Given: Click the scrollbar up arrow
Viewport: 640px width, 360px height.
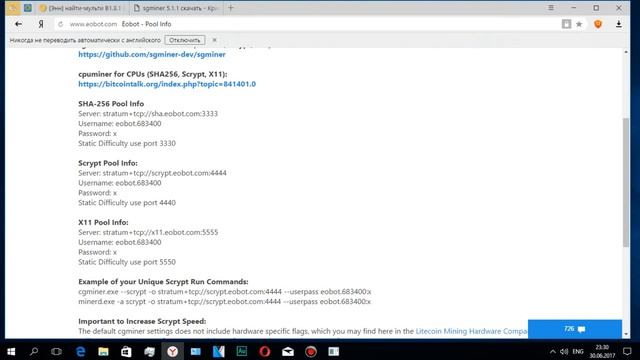Looking at the screenshot, I should coord(626,52).
